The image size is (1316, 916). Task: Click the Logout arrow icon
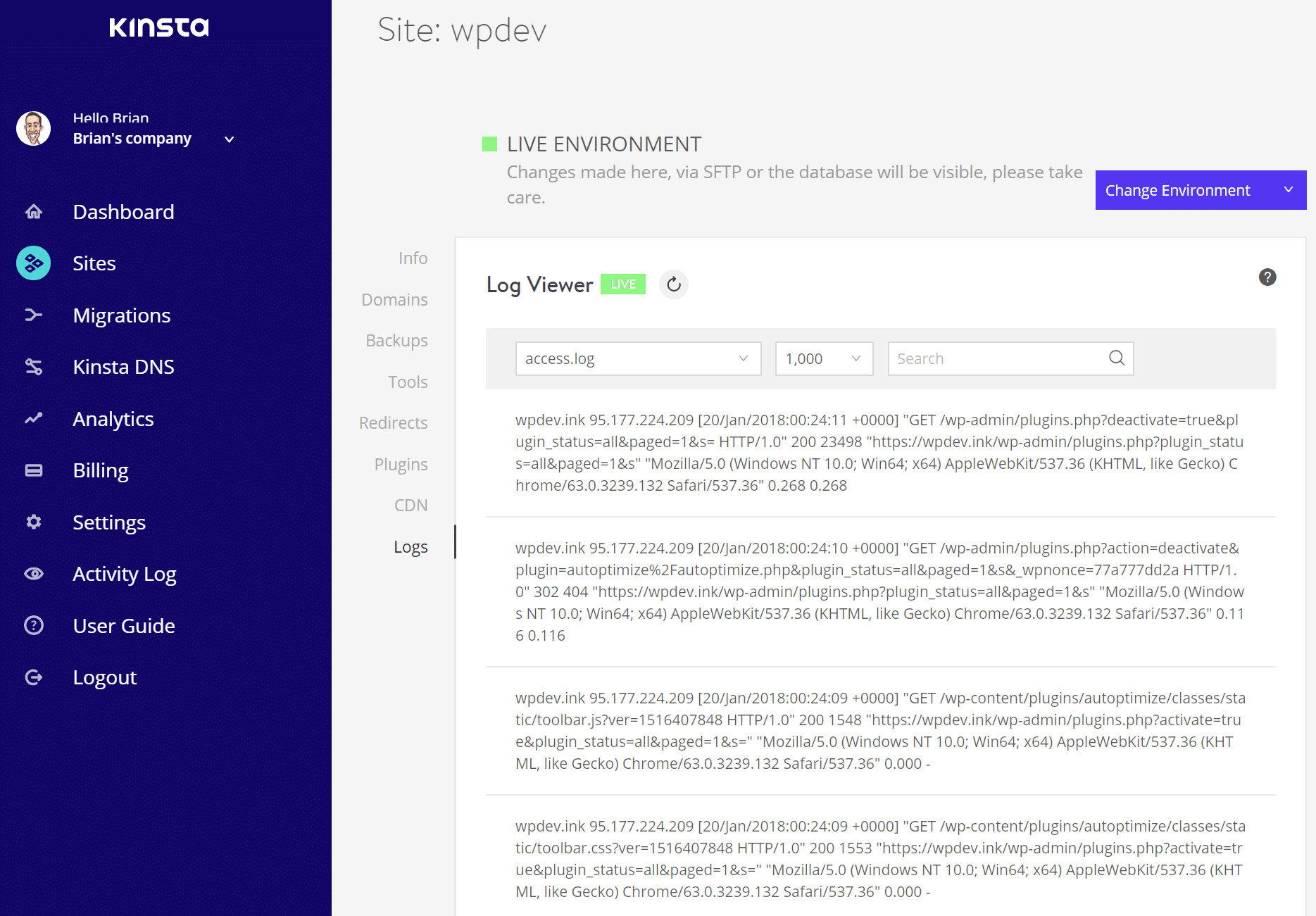click(x=34, y=677)
